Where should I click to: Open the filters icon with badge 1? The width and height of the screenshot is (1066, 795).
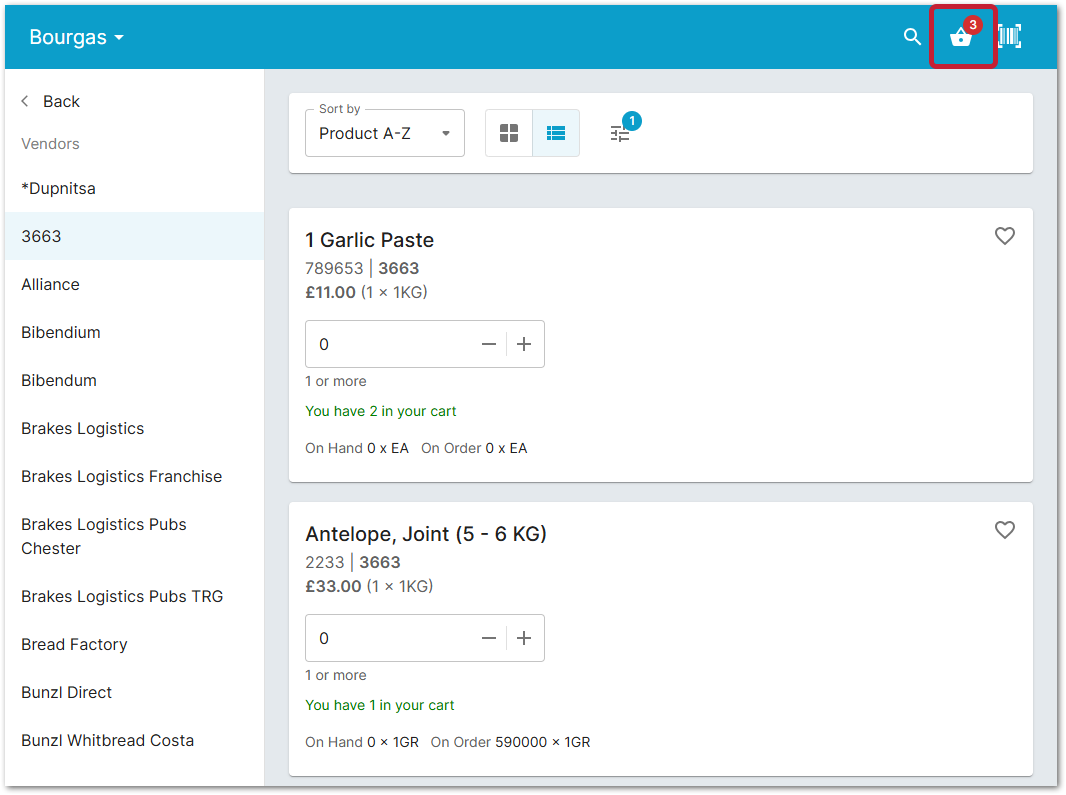[620, 132]
